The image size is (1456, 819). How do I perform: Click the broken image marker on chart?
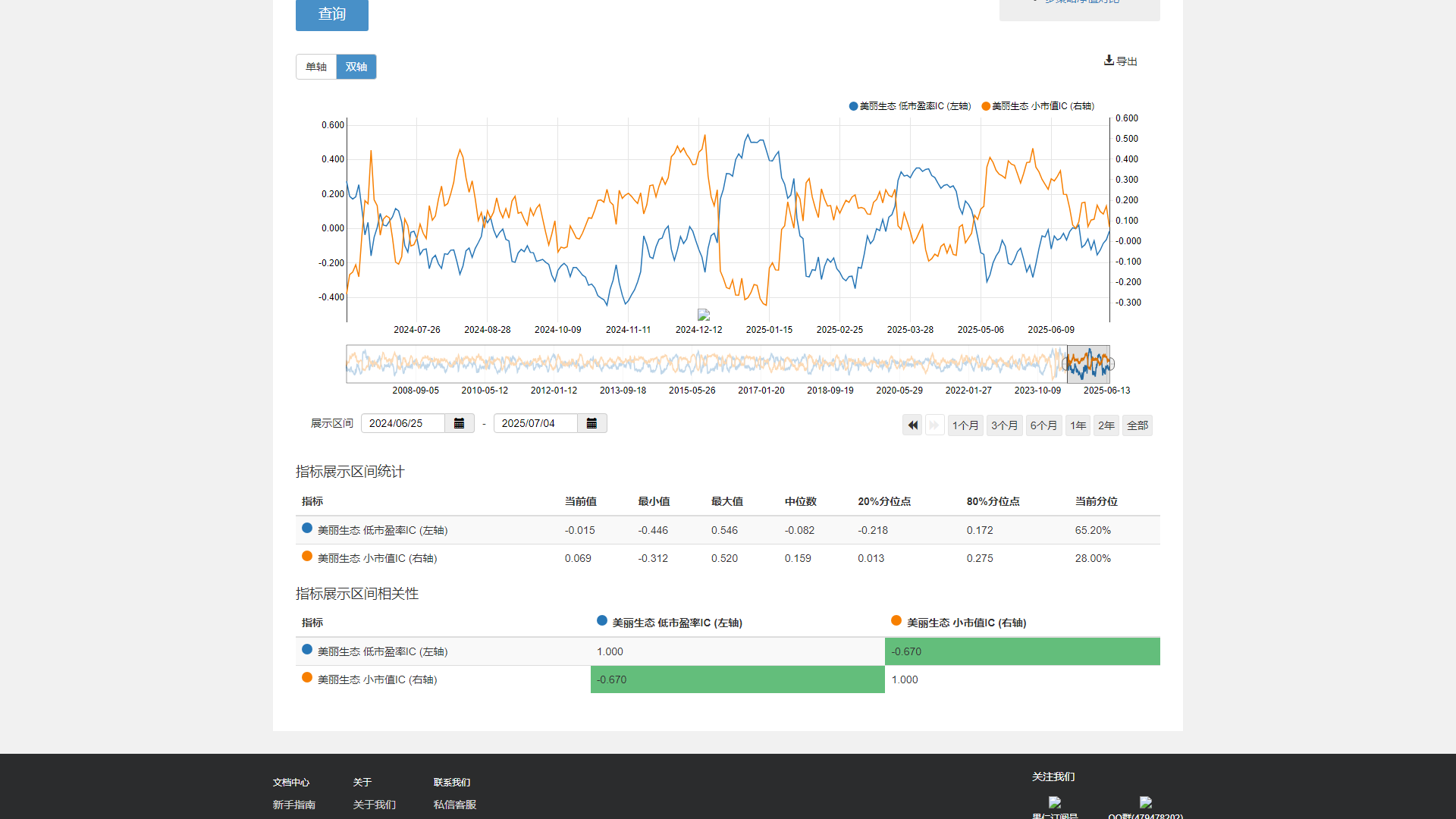coord(704,315)
